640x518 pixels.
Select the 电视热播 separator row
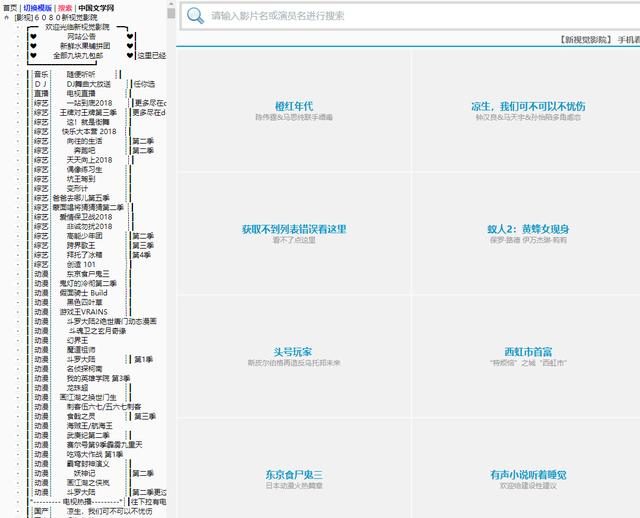point(77,502)
